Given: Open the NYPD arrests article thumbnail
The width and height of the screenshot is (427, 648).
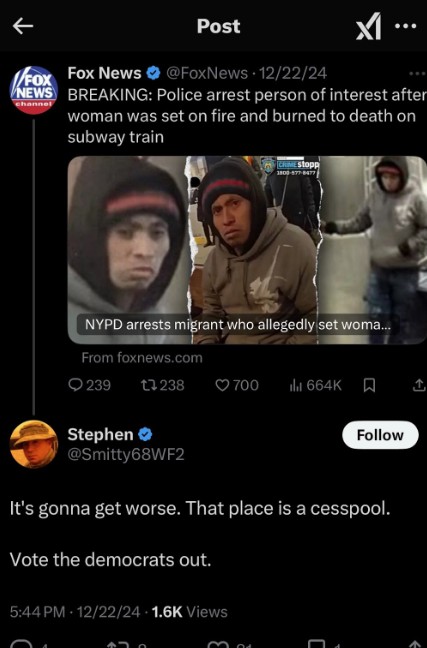Looking at the screenshot, I should click(247, 250).
